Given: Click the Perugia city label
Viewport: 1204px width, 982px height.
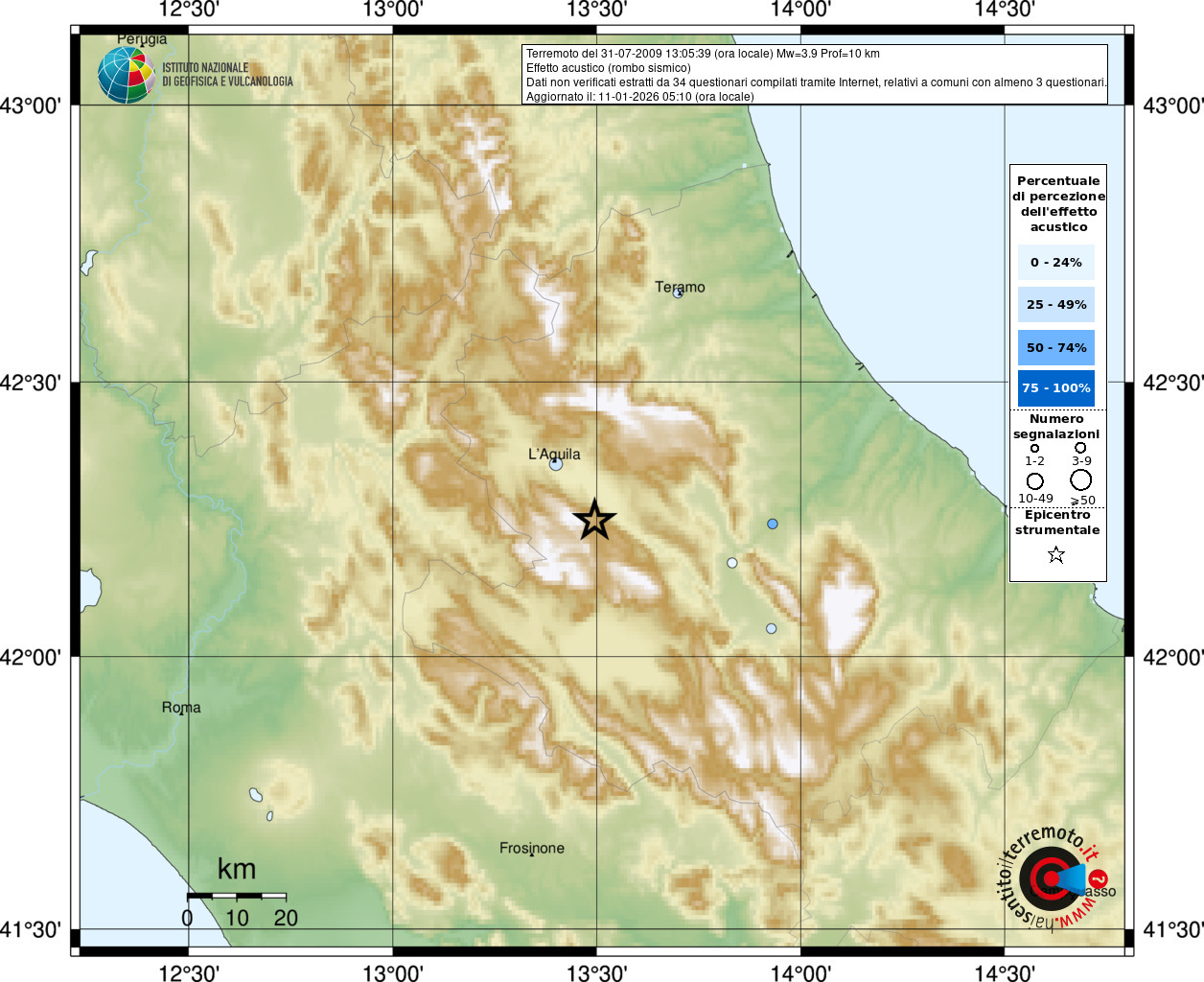Looking at the screenshot, I should 142,39.
